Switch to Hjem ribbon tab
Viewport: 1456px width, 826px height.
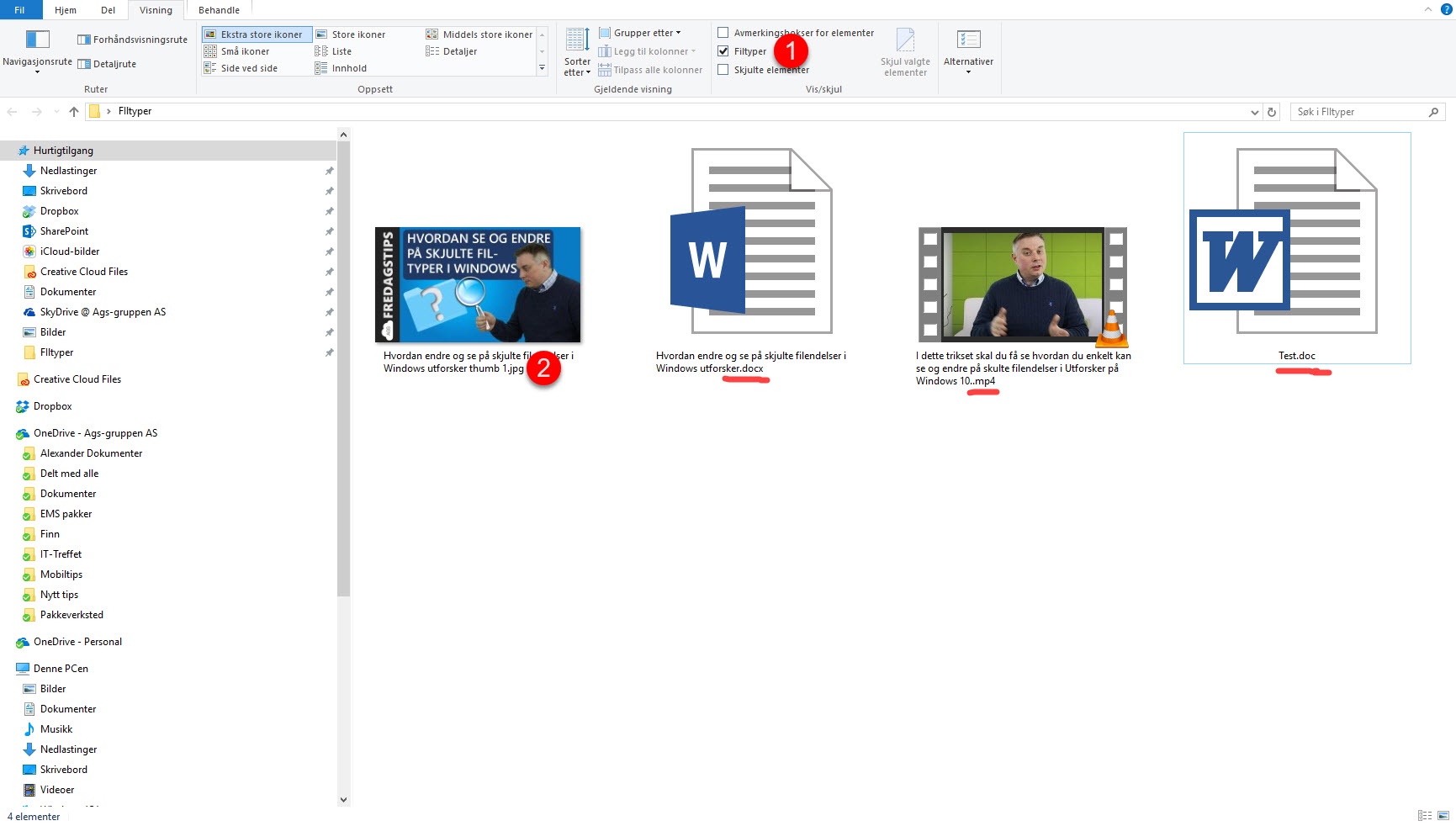66,10
